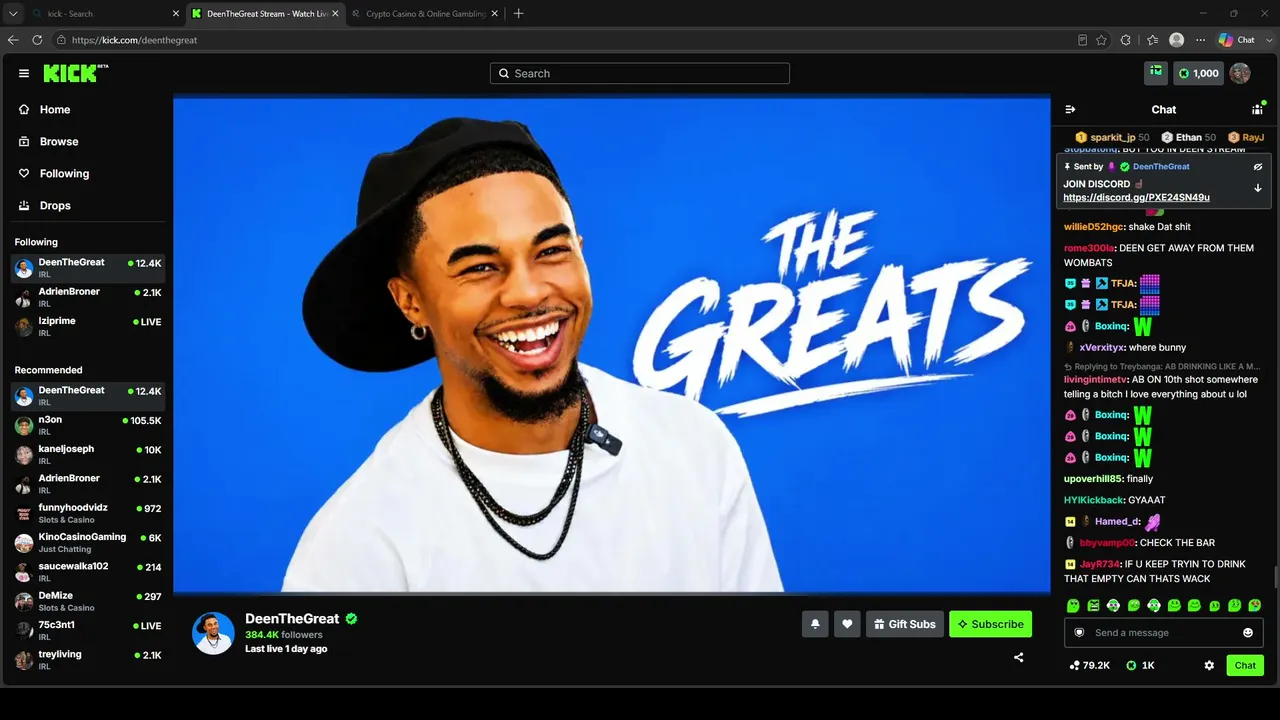The image size is (1280, 720).
Task: Share the stream using the share icon
Action: [1018, 657]
